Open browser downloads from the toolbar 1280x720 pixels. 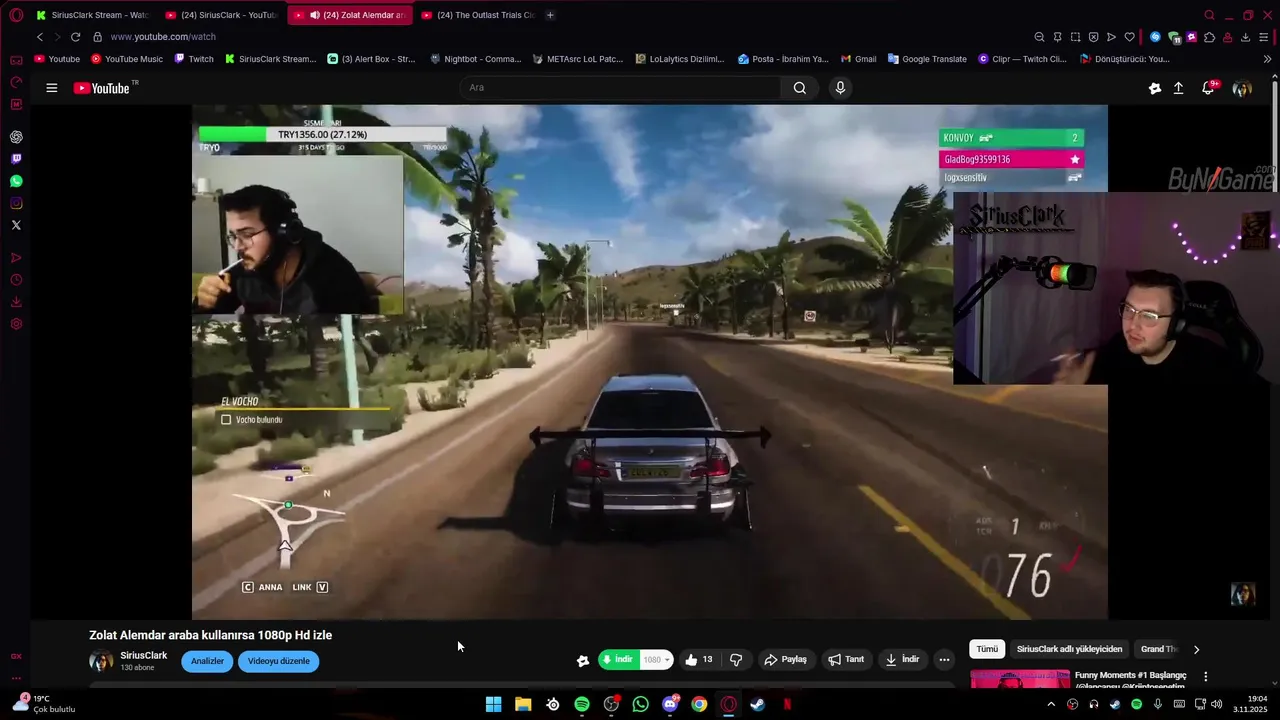(x=1245, y=37)
